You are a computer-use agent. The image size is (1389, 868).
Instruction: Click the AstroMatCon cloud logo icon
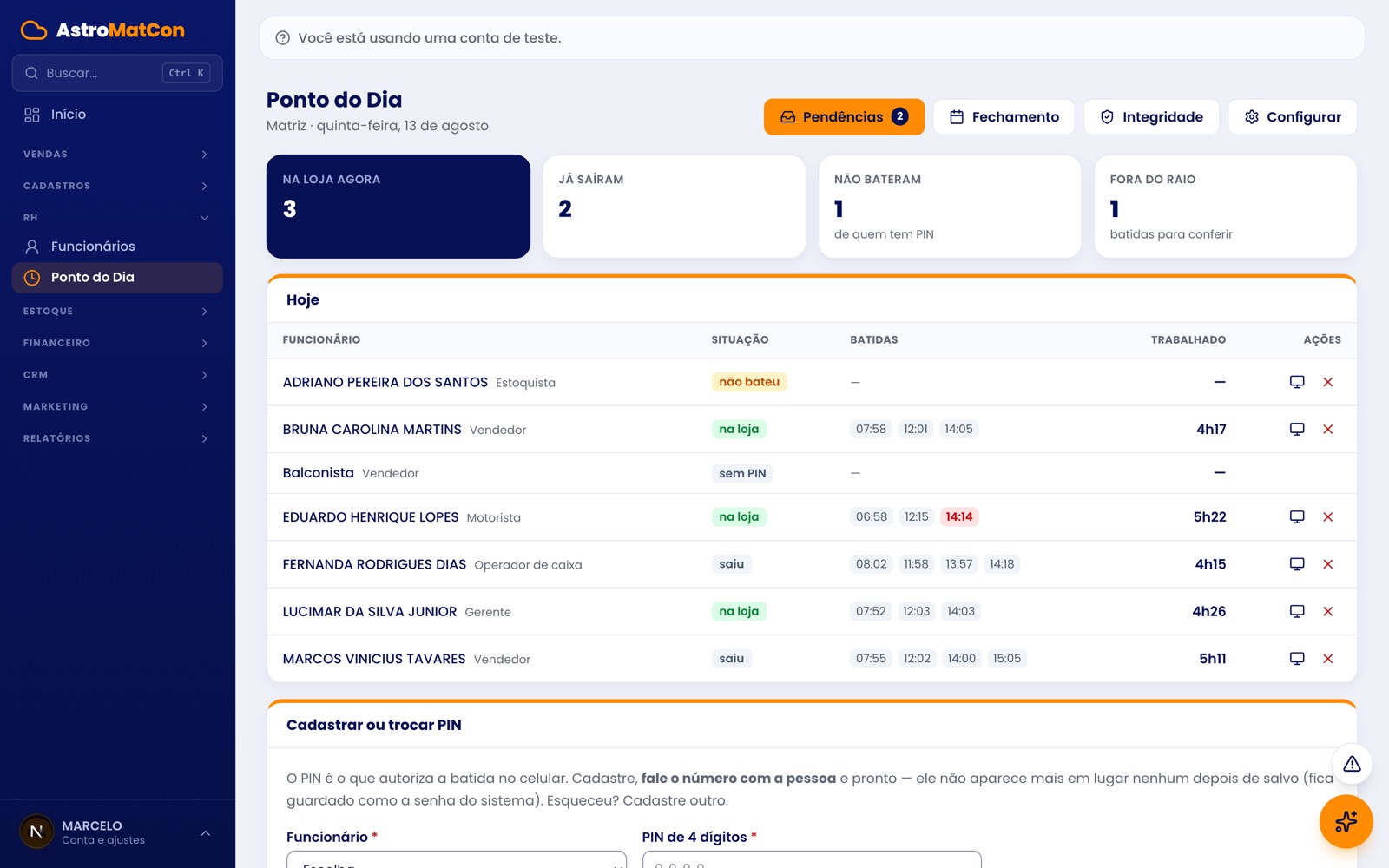pos(34,30)
